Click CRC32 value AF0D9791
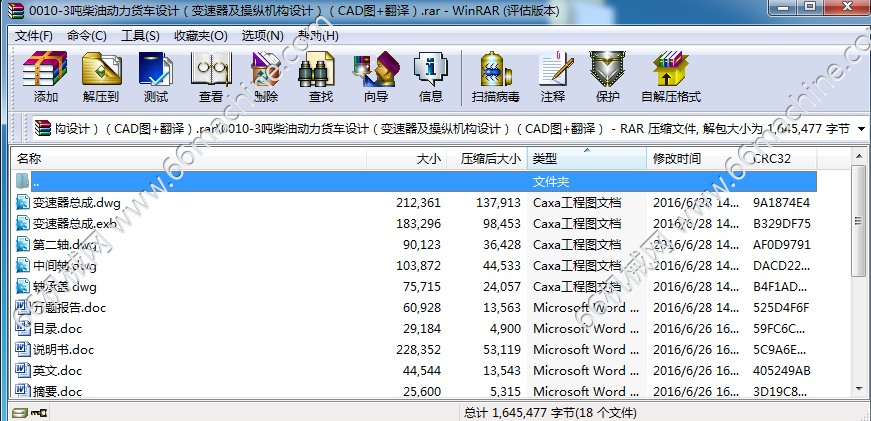Image resolution: width=871 pixels, height=421 pixels. [x=782, y=245]
